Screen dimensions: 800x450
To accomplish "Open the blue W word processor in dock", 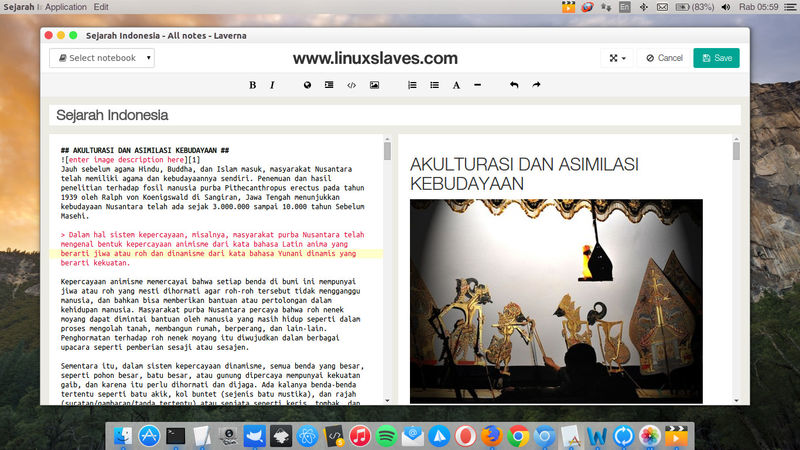I will [596, 436].
